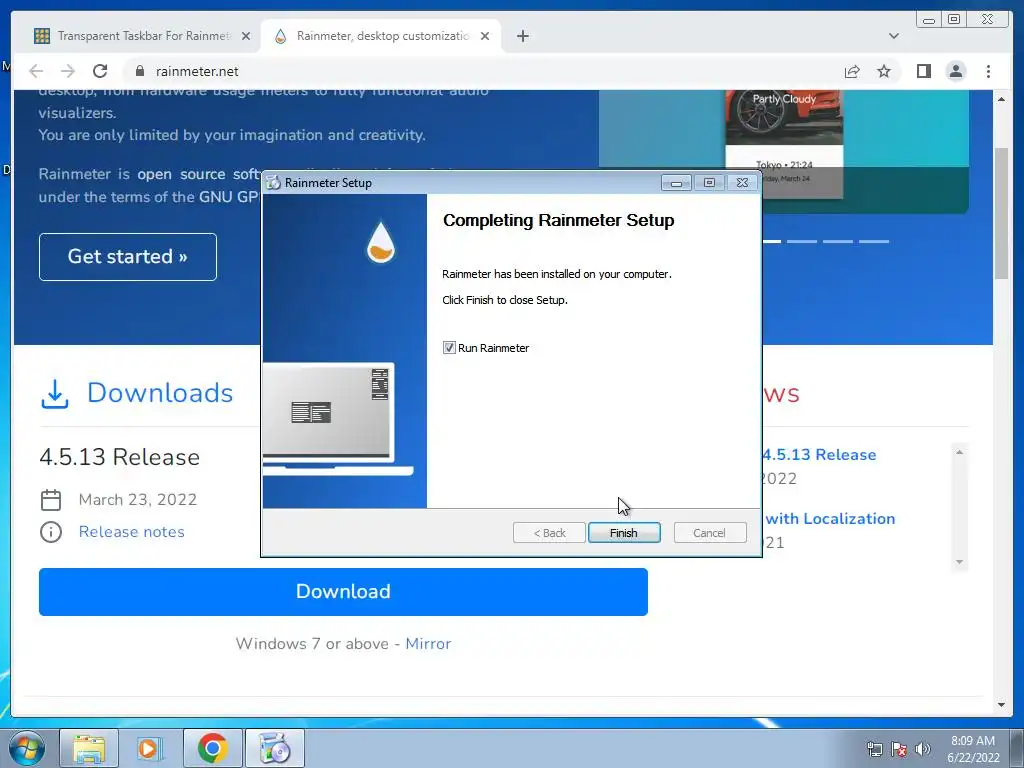The image size is (1024, 768).
Task: Click the Rainmeter Setup title bar icon
Action: [274, 182]
